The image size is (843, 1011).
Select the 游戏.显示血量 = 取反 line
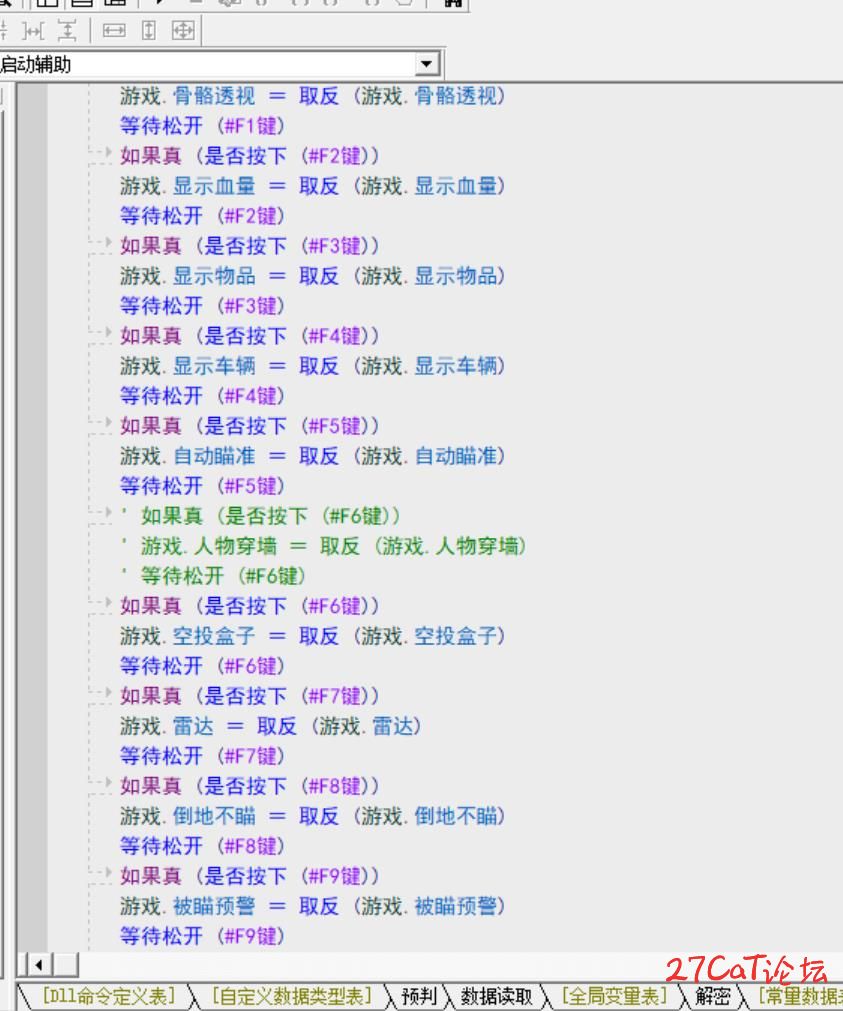click(312, 186)
